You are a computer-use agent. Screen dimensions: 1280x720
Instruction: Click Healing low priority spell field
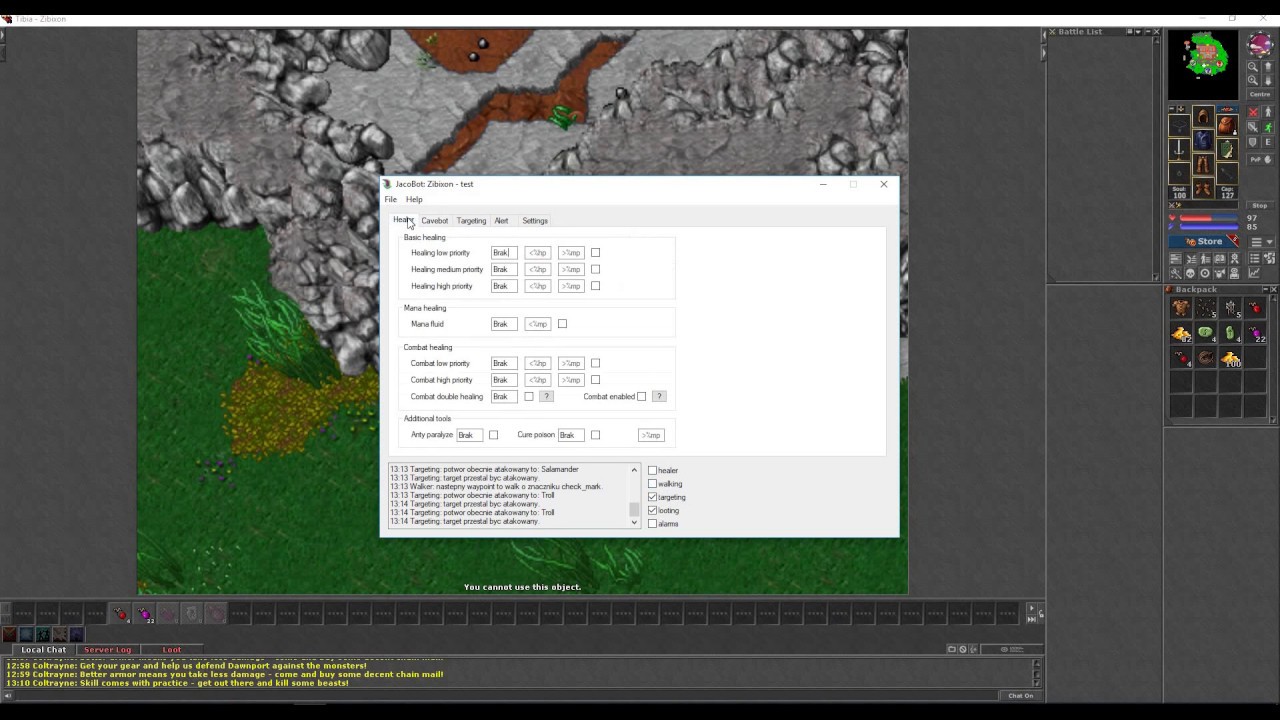click(504, 253)
